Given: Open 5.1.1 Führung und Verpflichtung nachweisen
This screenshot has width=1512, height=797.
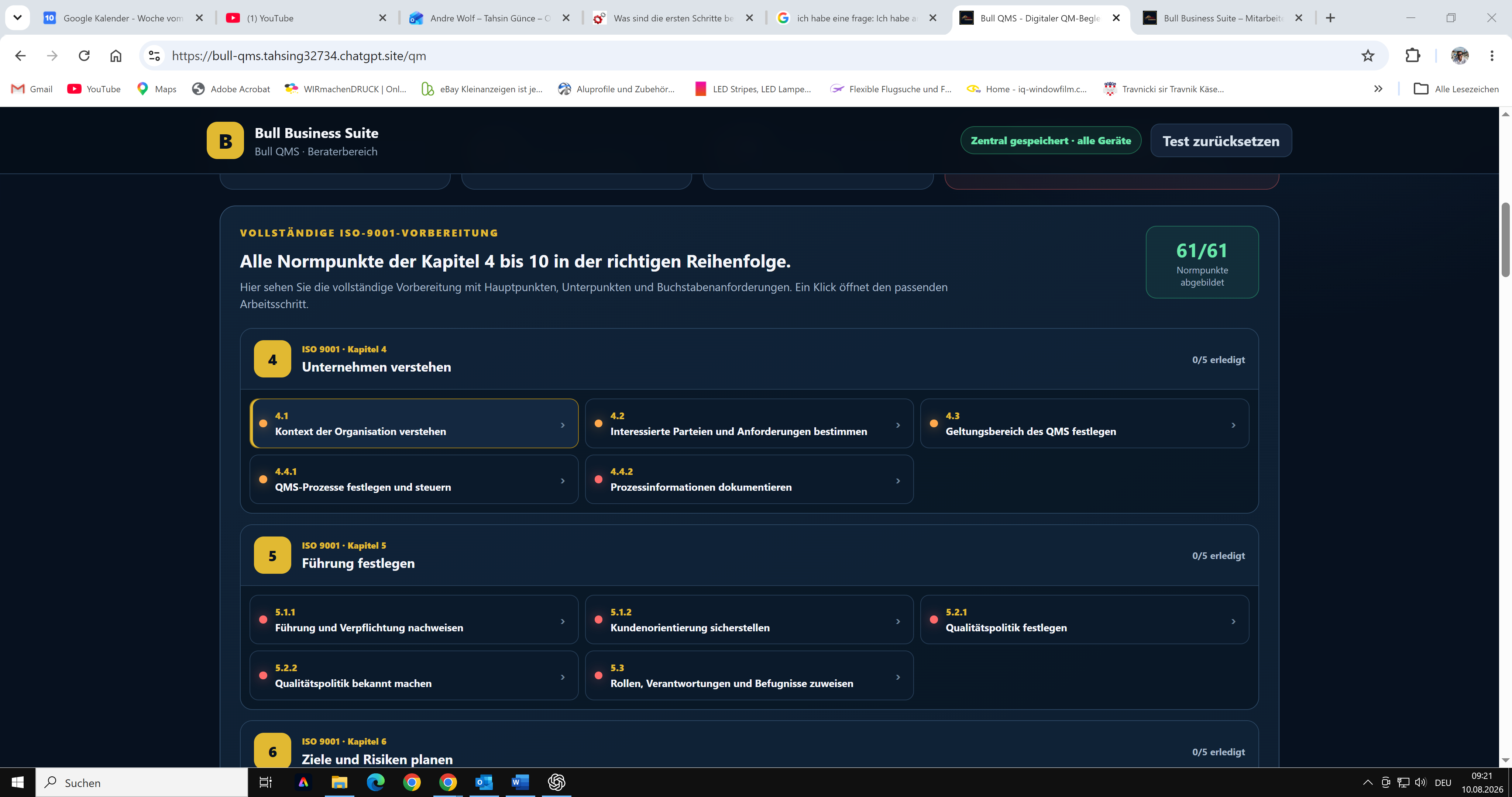Looking at the screenshot, I should point(415,620).
